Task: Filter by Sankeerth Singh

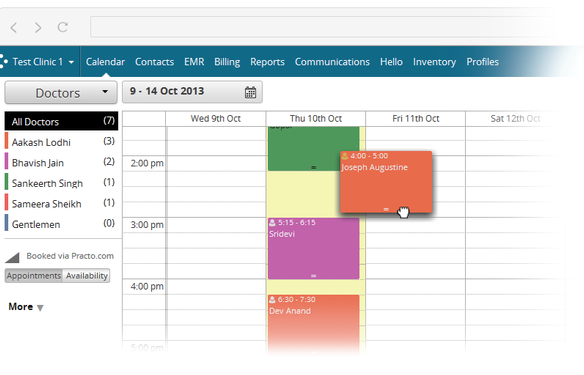Action: (x=61, y=183)
